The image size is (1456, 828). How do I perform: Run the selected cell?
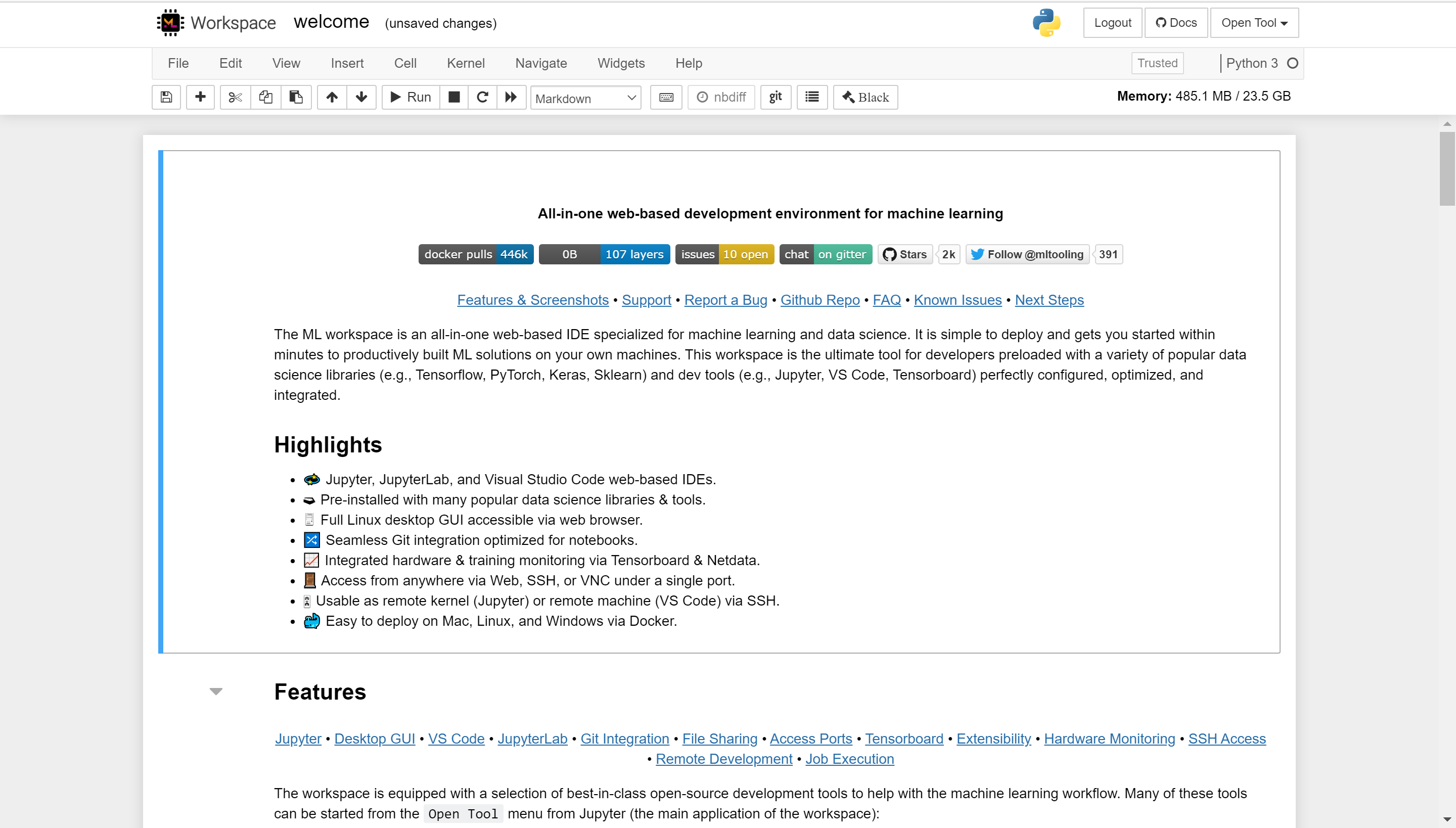coord(411,97)
